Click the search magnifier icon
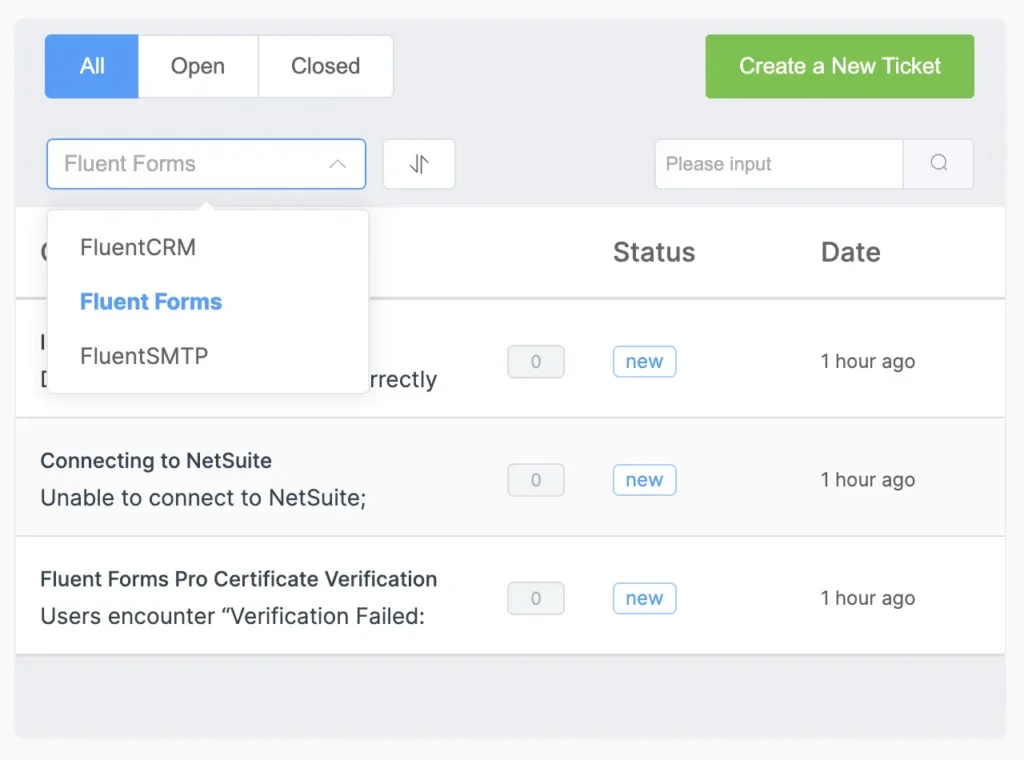Viewport: 1024px width, 760px height. tap(938, 163)
